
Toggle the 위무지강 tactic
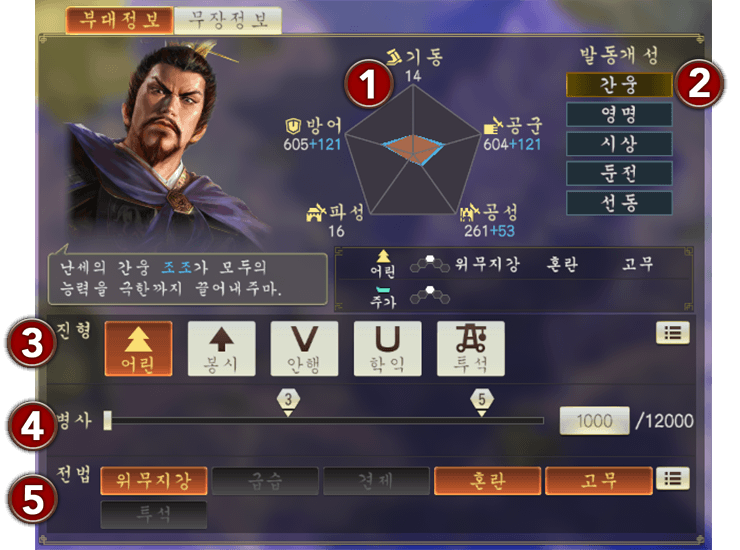click(154, 481)
